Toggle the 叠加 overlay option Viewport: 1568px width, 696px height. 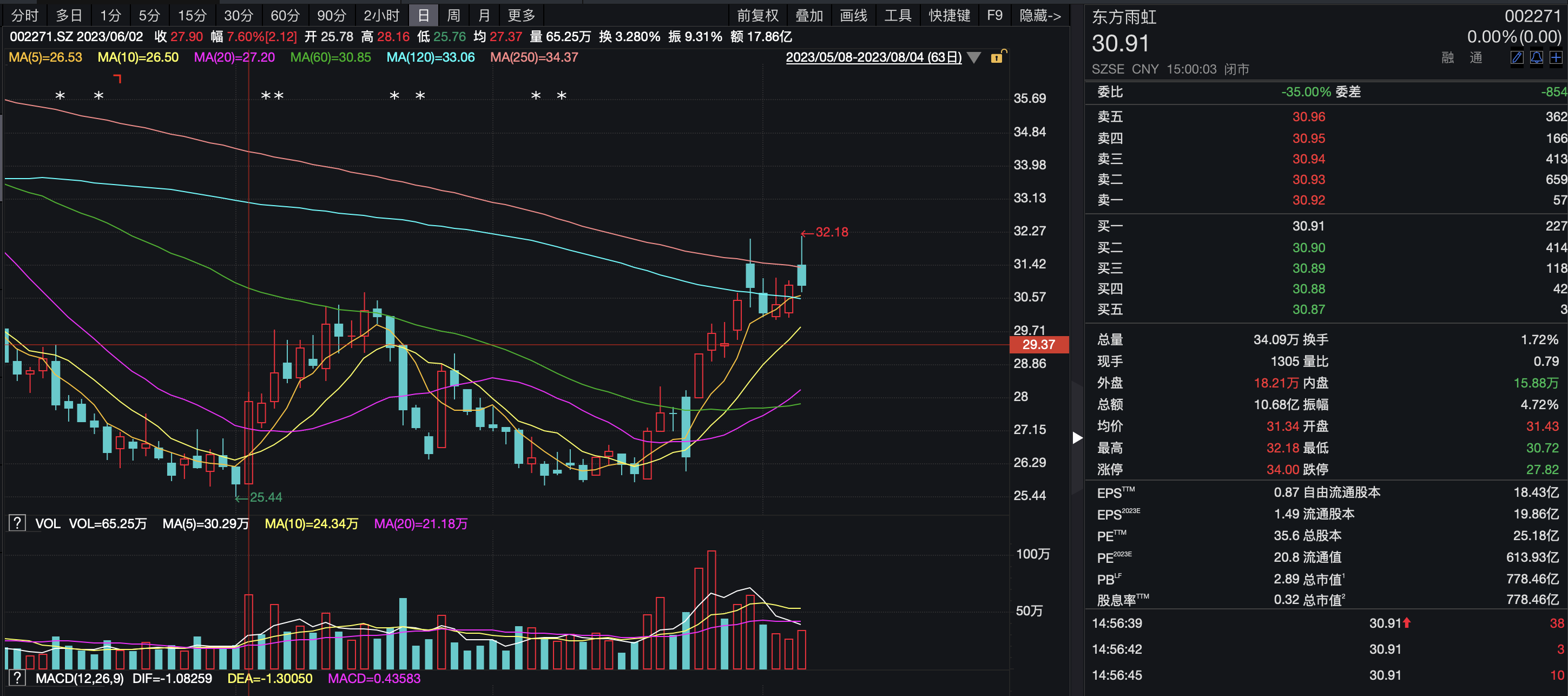click(x=809, y=15)
